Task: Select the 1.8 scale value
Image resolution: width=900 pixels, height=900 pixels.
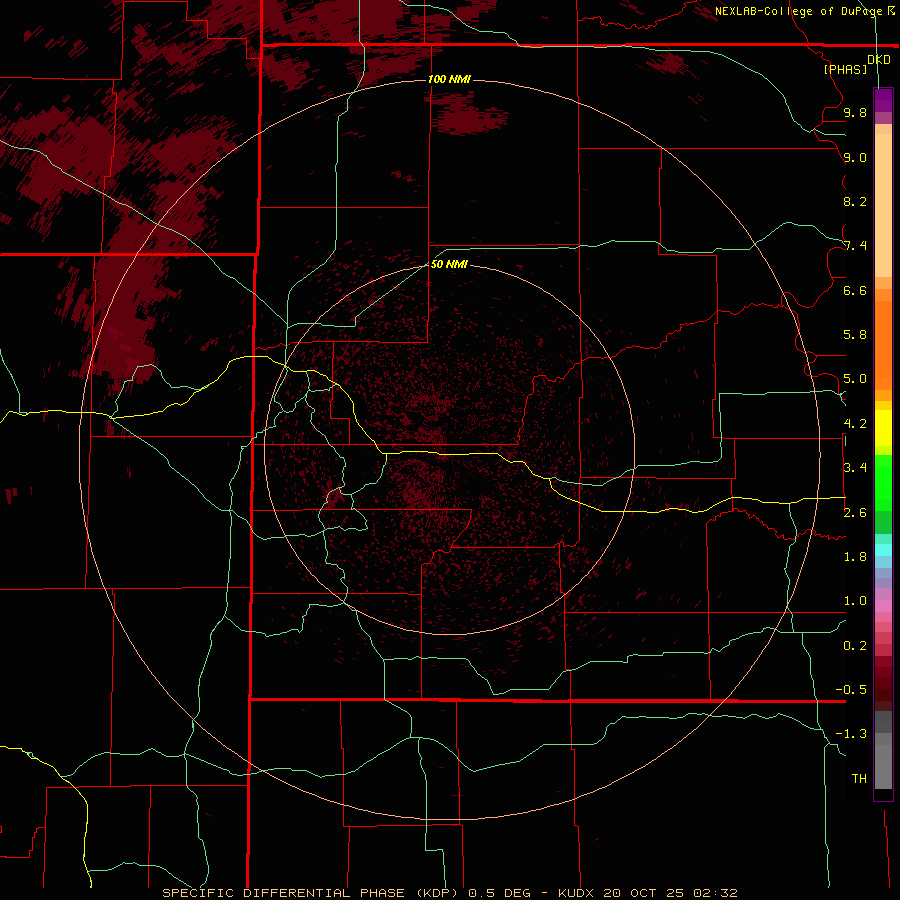Action: pyautogui.click(x=855, y=557)
